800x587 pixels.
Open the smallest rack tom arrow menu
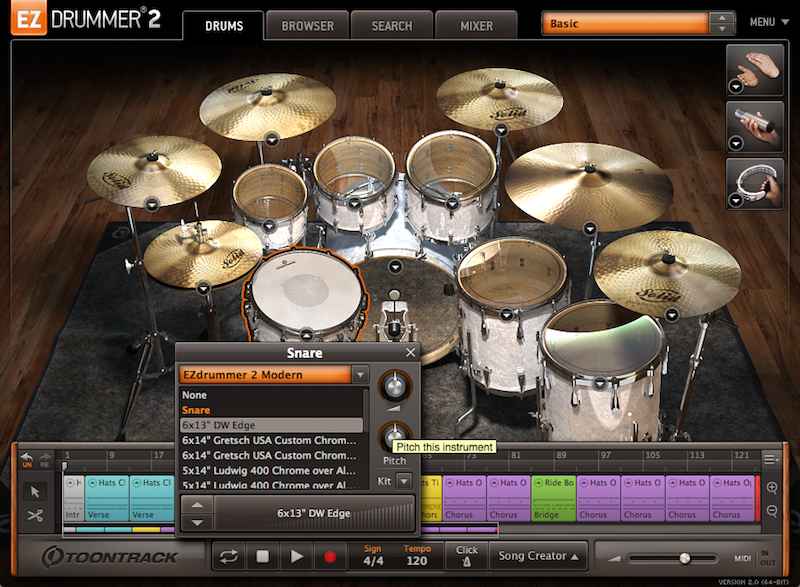point(269,225)
